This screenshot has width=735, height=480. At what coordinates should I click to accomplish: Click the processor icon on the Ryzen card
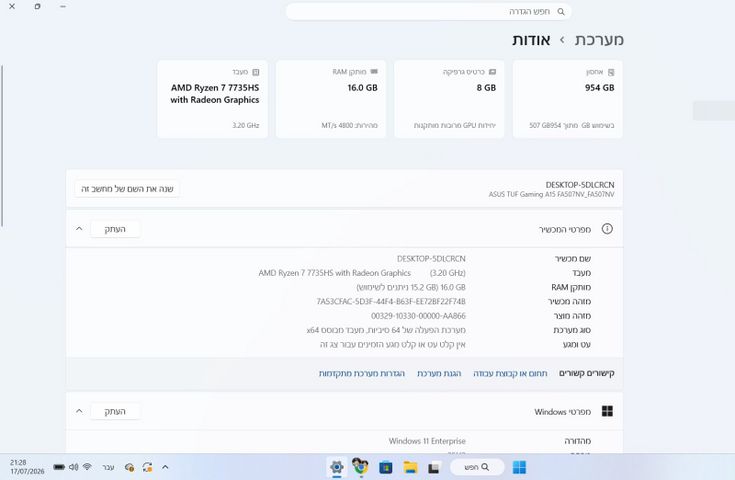pyautogui.click(x=255, y=72)
